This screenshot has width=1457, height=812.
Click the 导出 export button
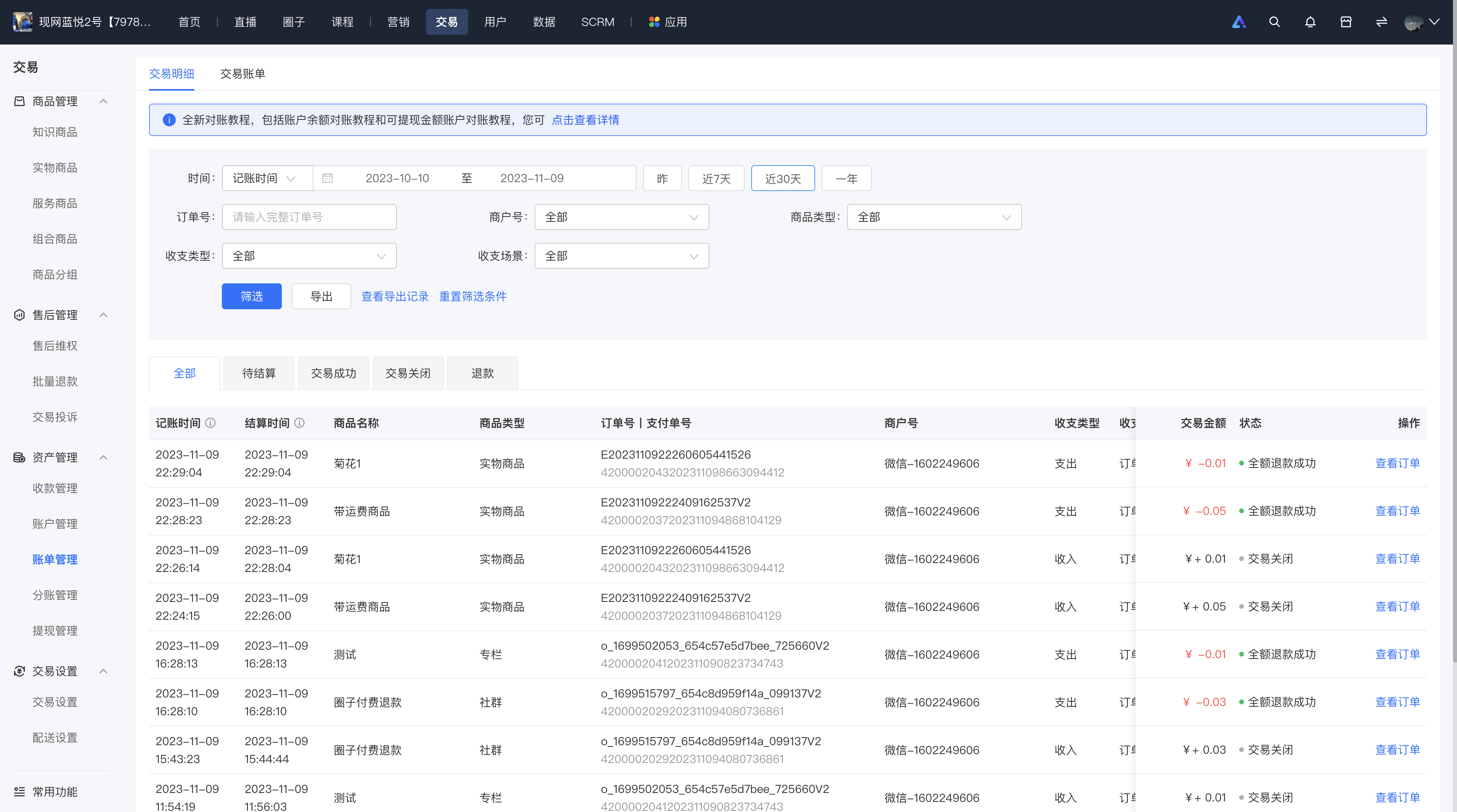(x=321, y=296)
